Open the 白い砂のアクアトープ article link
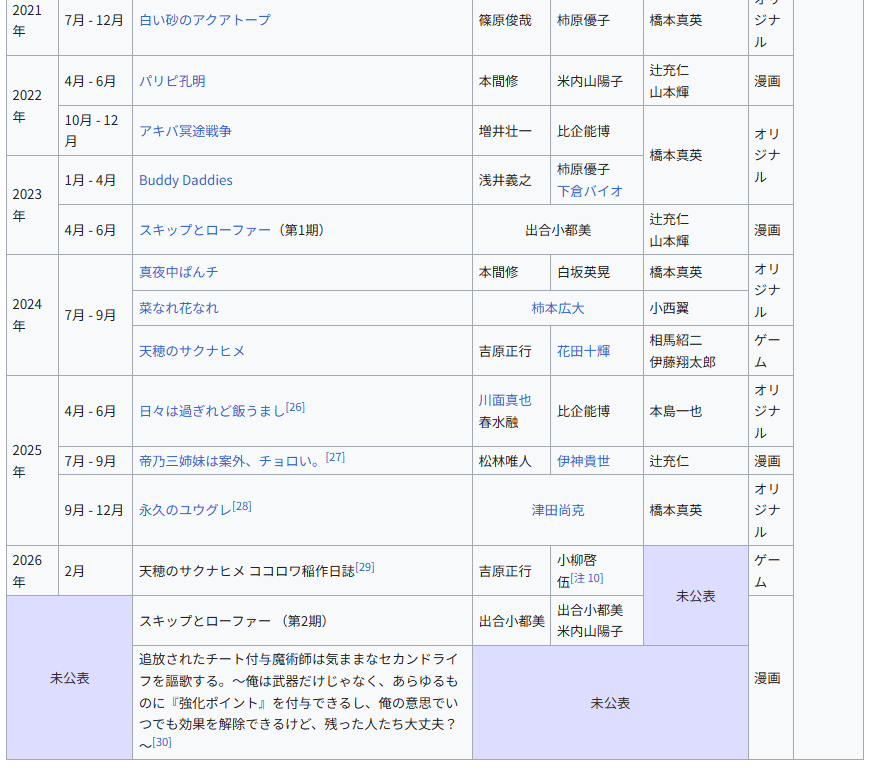887x778 pixels. (x=204, y=20)
